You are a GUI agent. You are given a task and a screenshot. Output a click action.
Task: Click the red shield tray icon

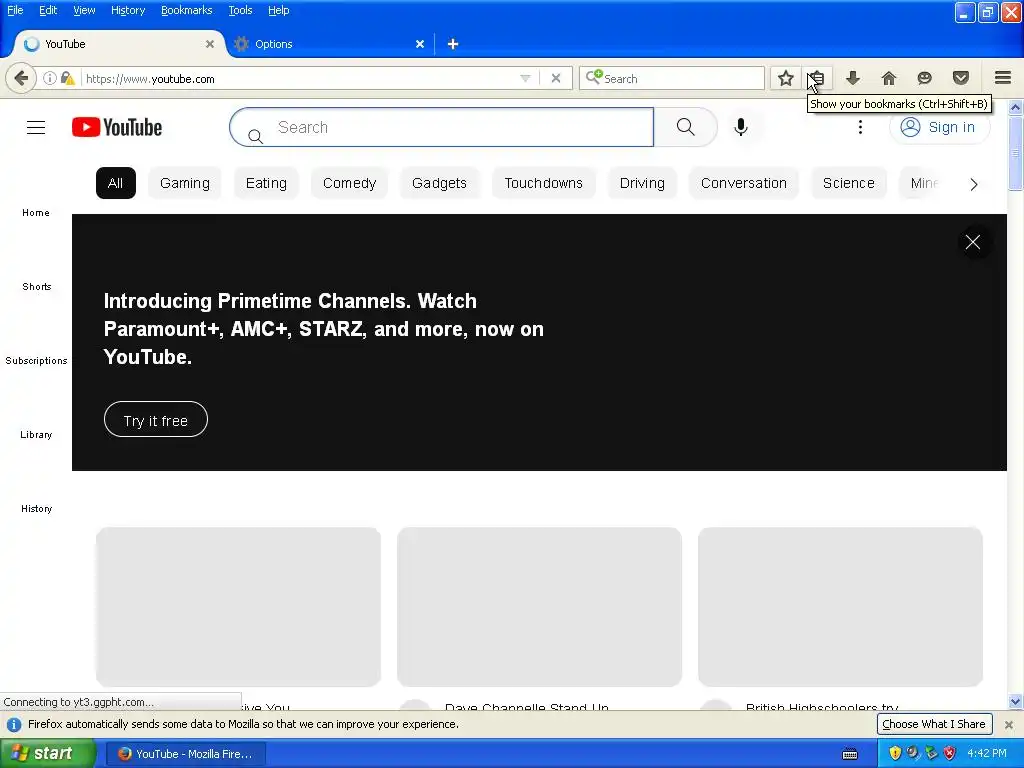950,753
